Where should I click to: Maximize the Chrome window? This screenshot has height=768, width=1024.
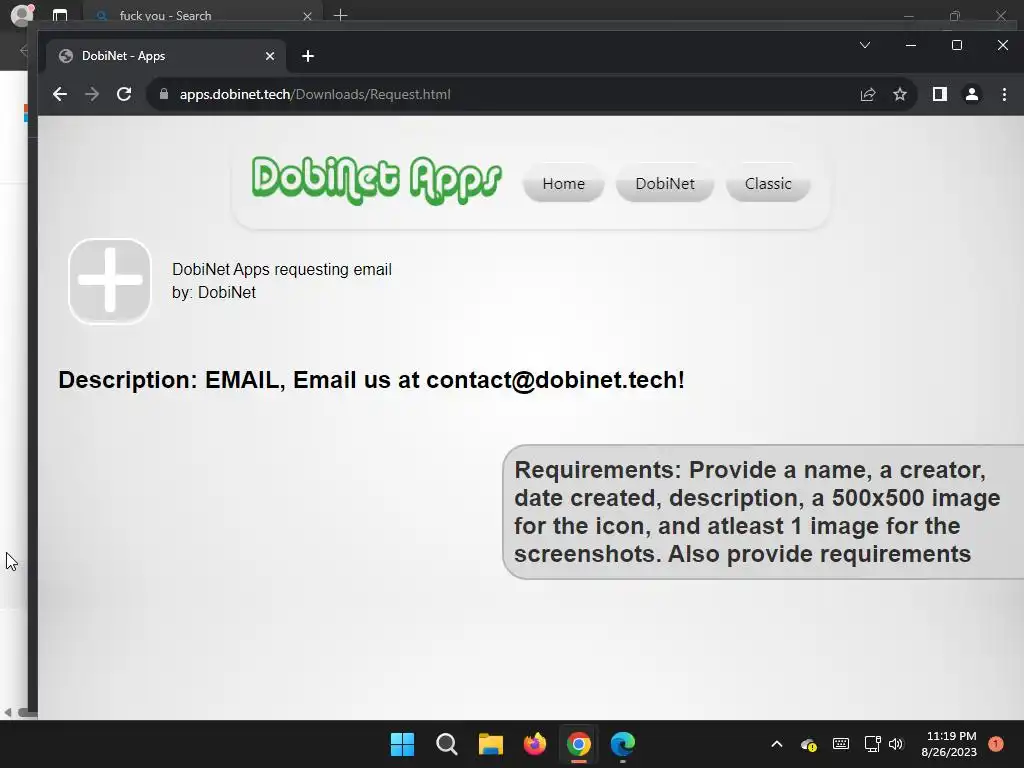pyautogui.click(x=957, y=45)
